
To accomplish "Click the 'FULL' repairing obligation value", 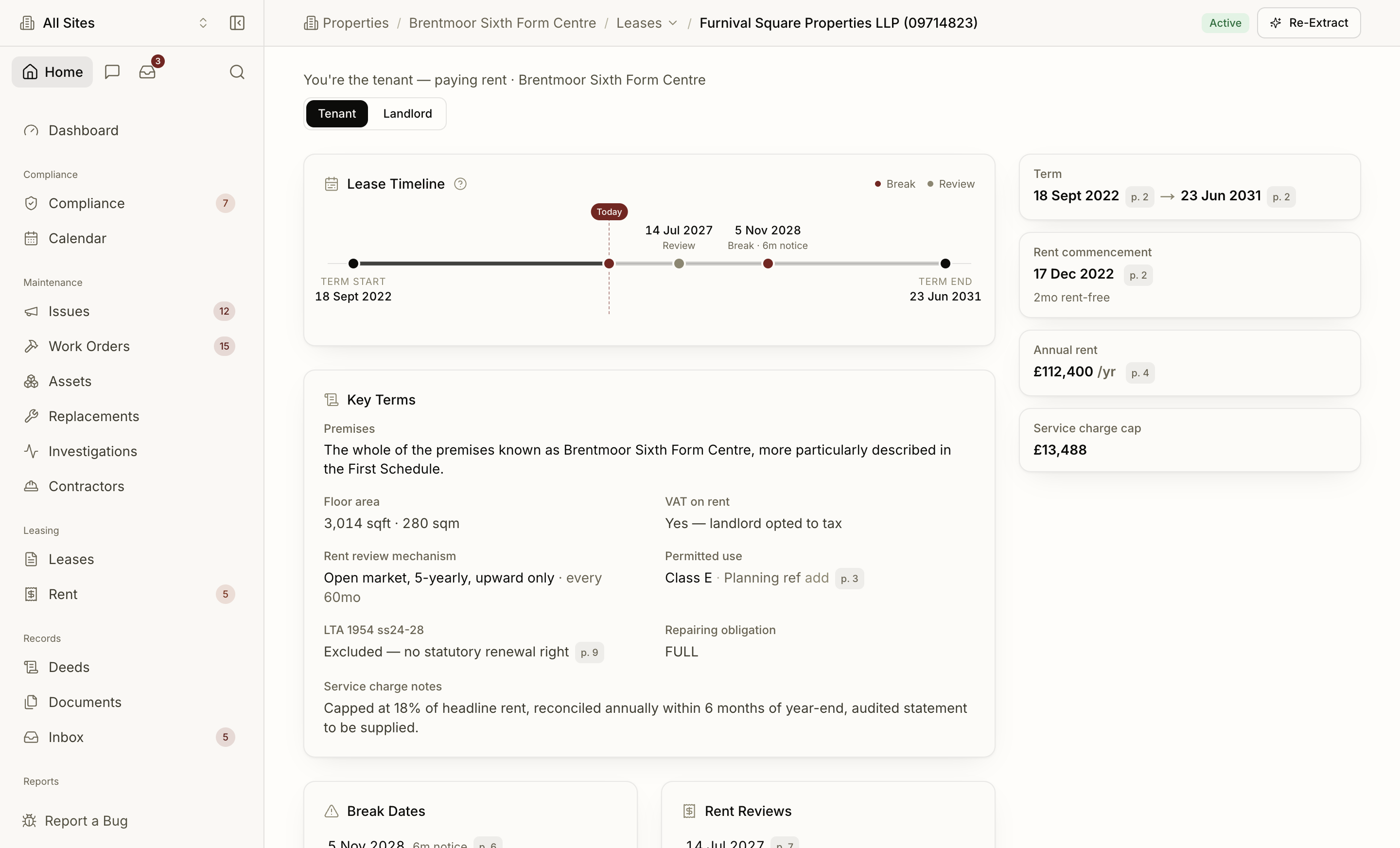I will pos(681,652).
